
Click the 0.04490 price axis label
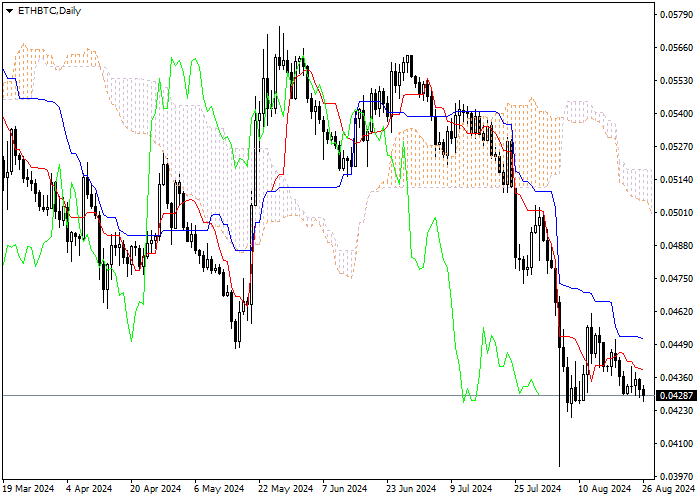click(676, 345)
